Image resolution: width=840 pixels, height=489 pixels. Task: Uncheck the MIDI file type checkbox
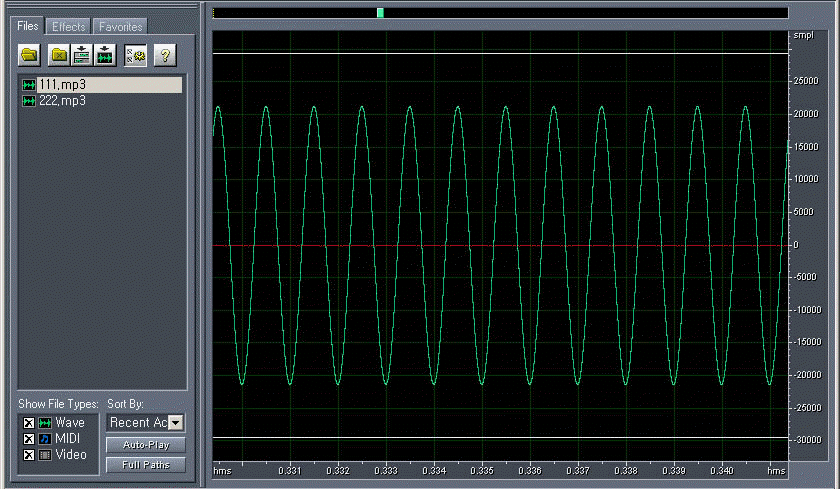29,439
